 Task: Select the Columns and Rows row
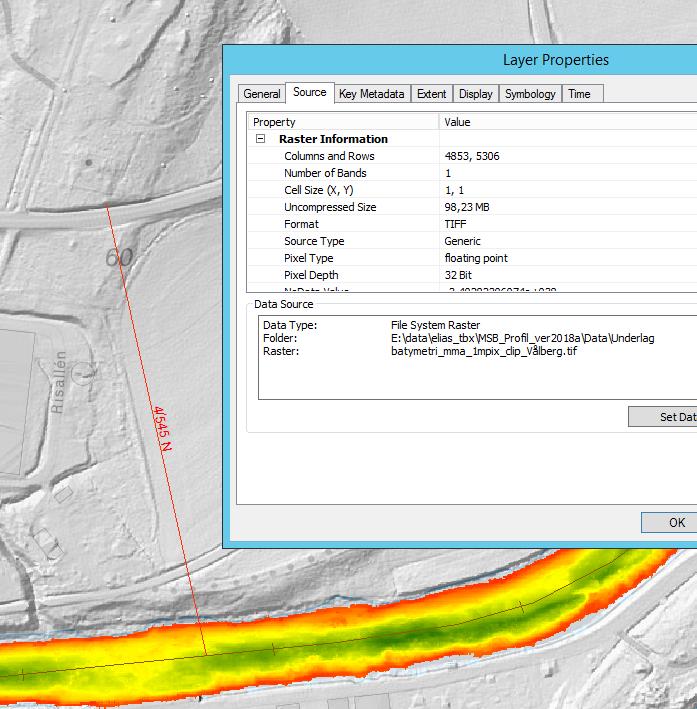coord(472,156)
